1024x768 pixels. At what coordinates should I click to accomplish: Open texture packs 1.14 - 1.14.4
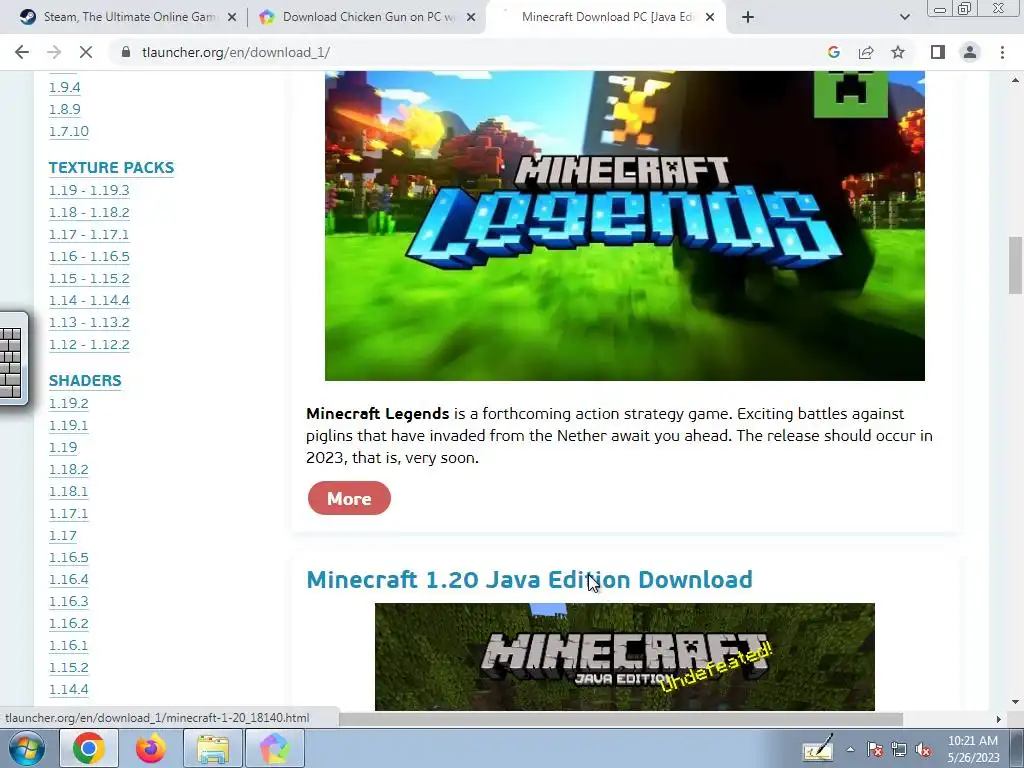tap(89, 300)
